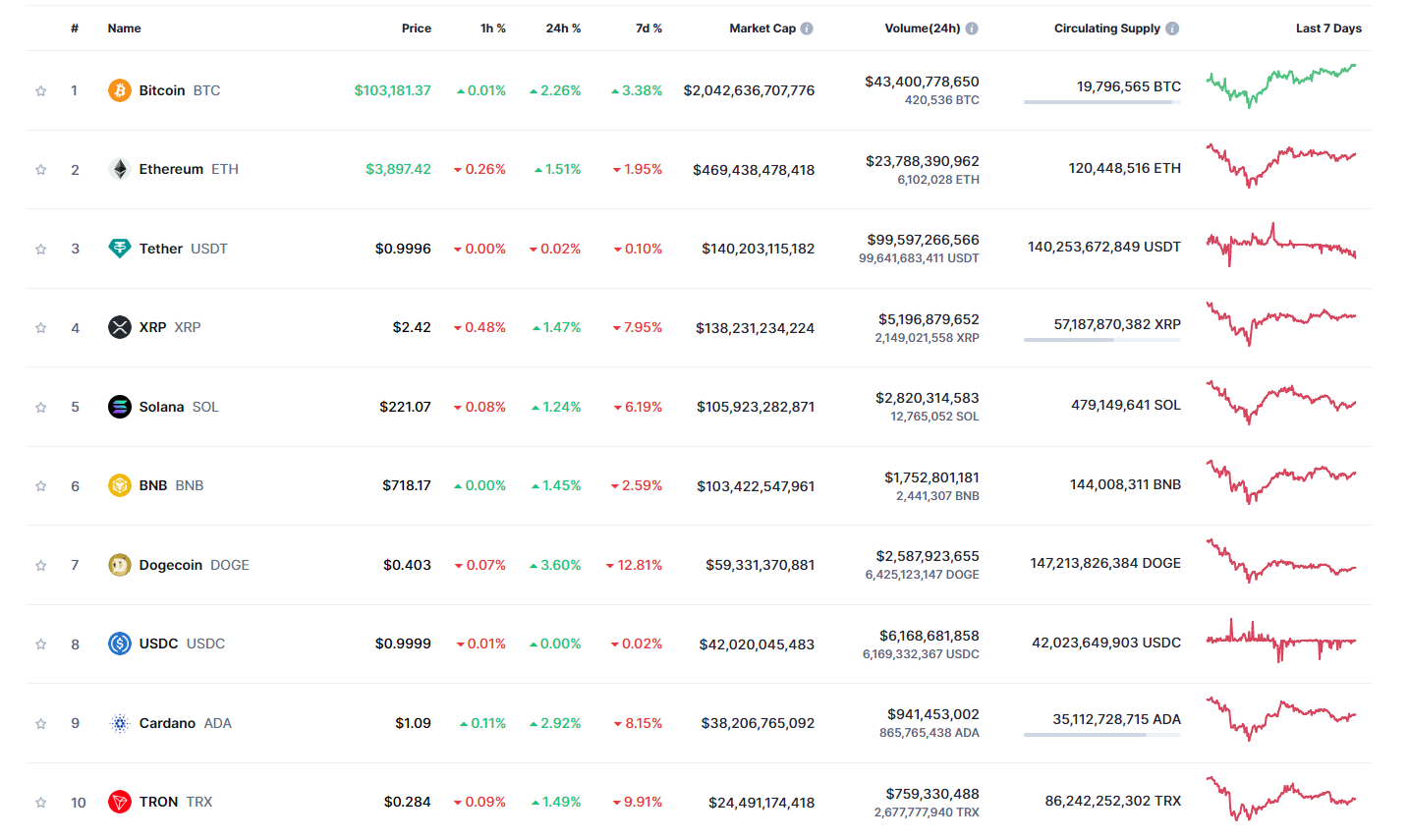Click Bitcoin's circulating supply progress bar
The width and height of the screenshot is (1409, 840).
click(x=1102, y=102)
